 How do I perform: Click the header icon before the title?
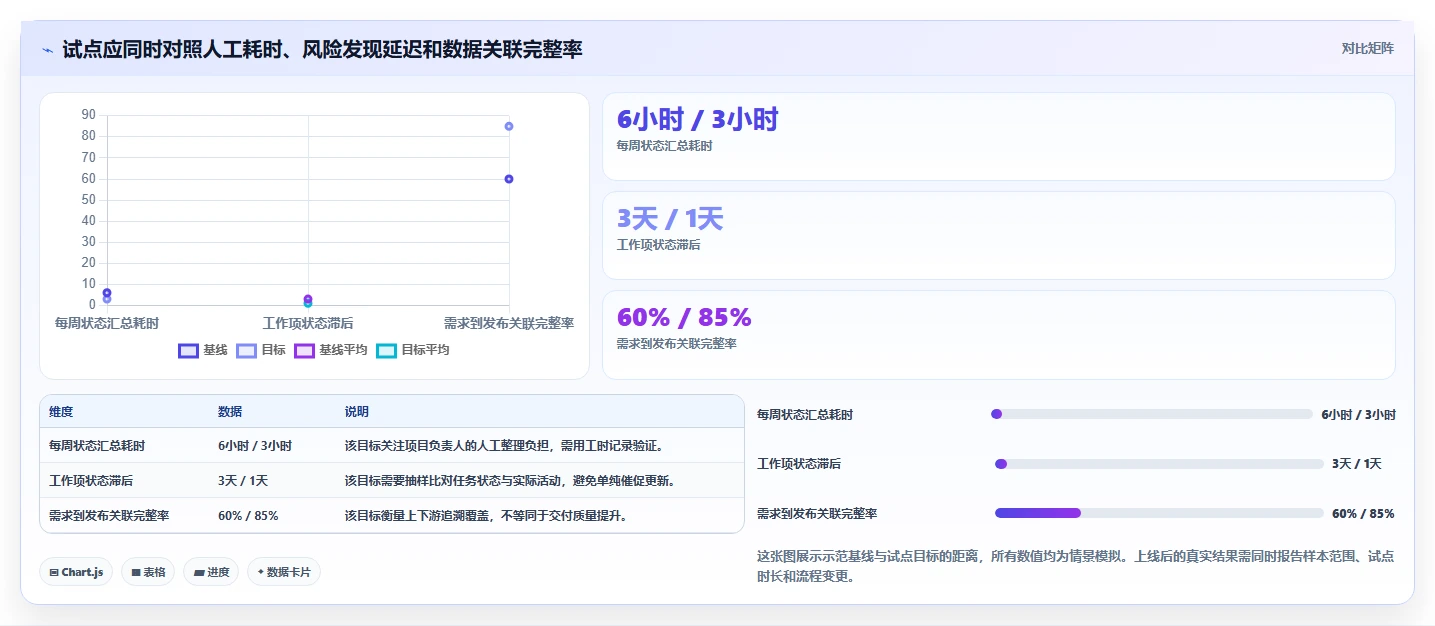[x=47, y=50]
